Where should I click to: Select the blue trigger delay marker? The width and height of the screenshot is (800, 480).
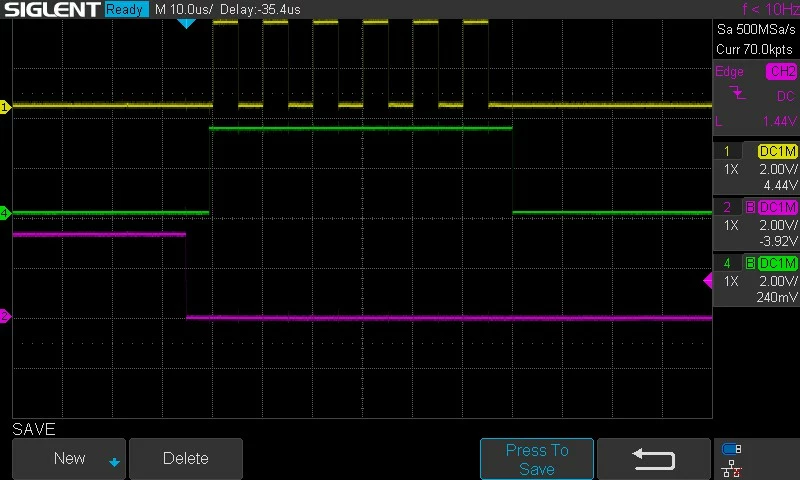coord(186,23)
